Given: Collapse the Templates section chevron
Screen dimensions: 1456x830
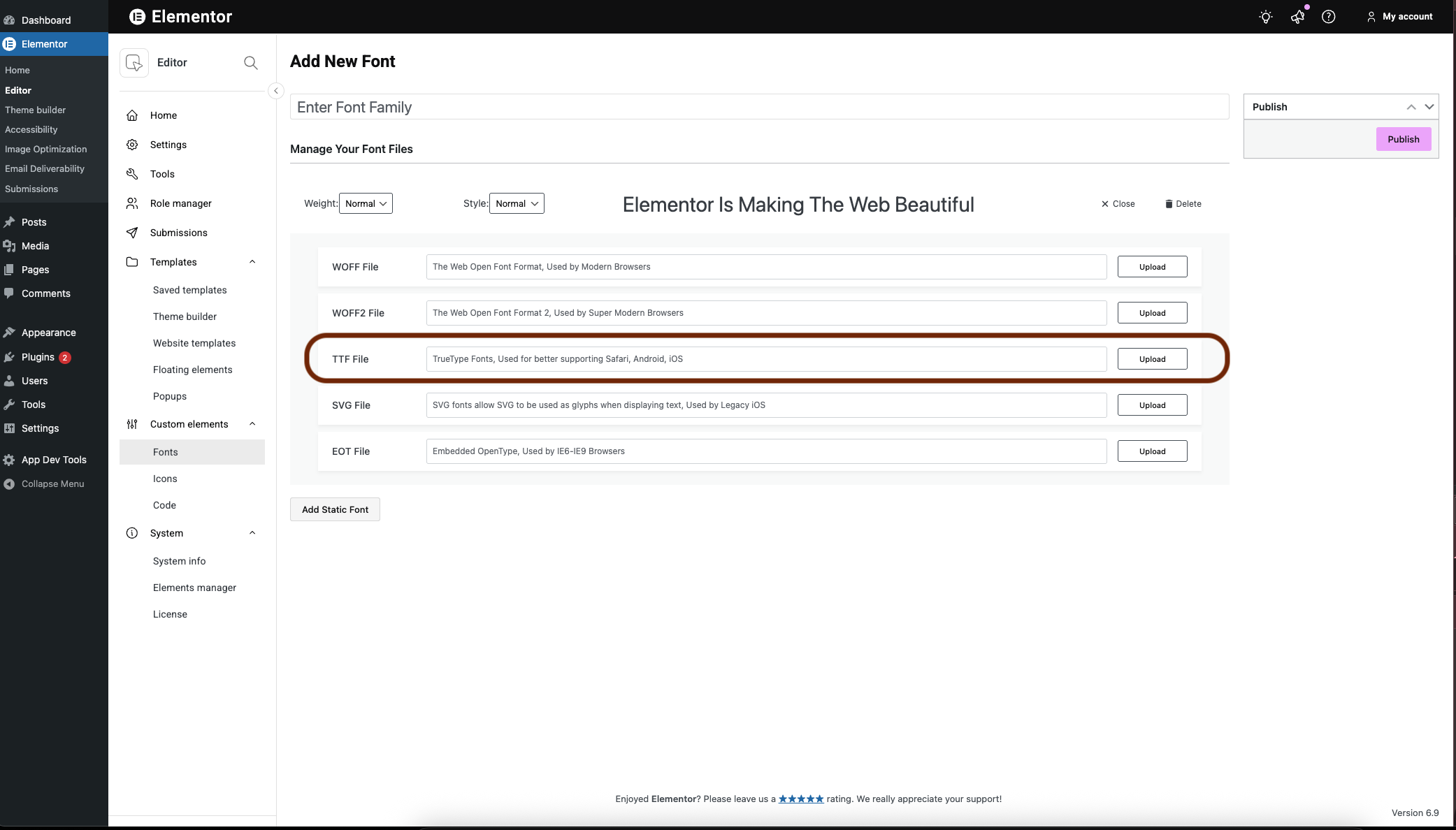Looking at the screenshot, I should (x=252, y=262).
